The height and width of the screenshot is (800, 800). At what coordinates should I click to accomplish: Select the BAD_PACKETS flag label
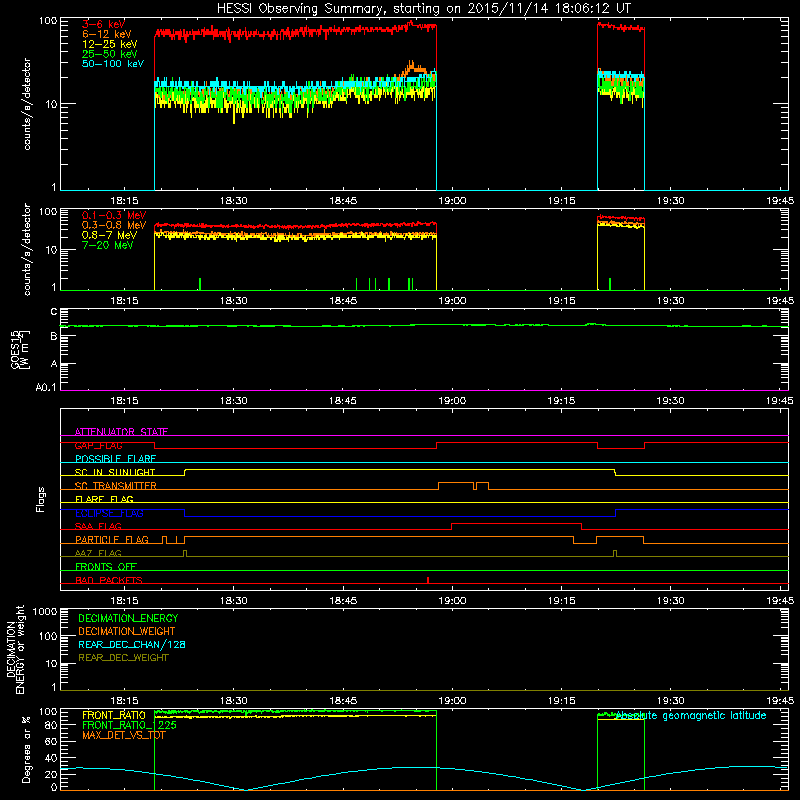click(x=109, y=580)
